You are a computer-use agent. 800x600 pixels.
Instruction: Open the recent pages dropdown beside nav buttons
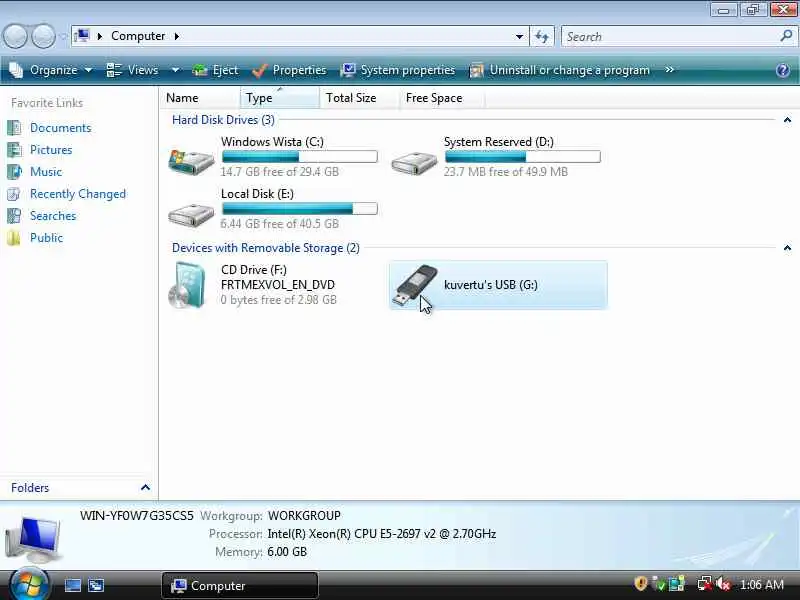pos(63,37)
